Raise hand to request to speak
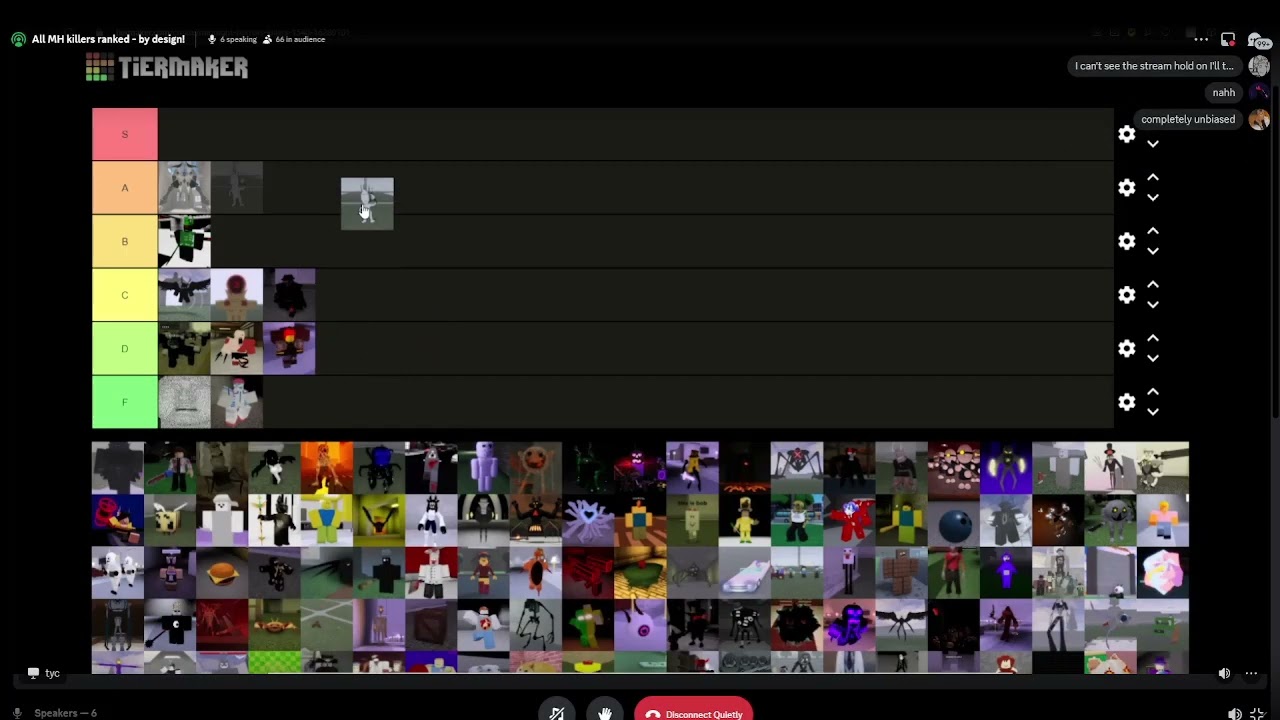Image resolution: width=1280 pixels, height=720 pixels. (605, 713)
